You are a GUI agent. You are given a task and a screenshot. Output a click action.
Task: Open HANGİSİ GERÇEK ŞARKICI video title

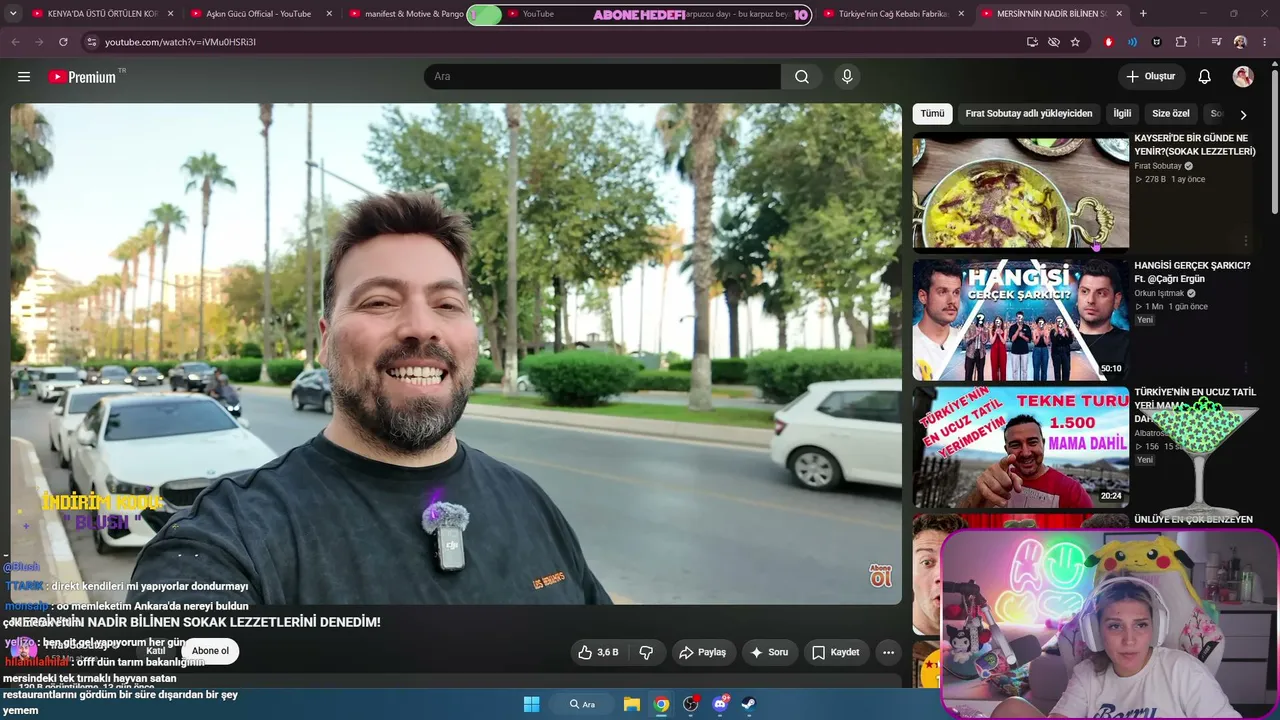[x=1192, y=272]
